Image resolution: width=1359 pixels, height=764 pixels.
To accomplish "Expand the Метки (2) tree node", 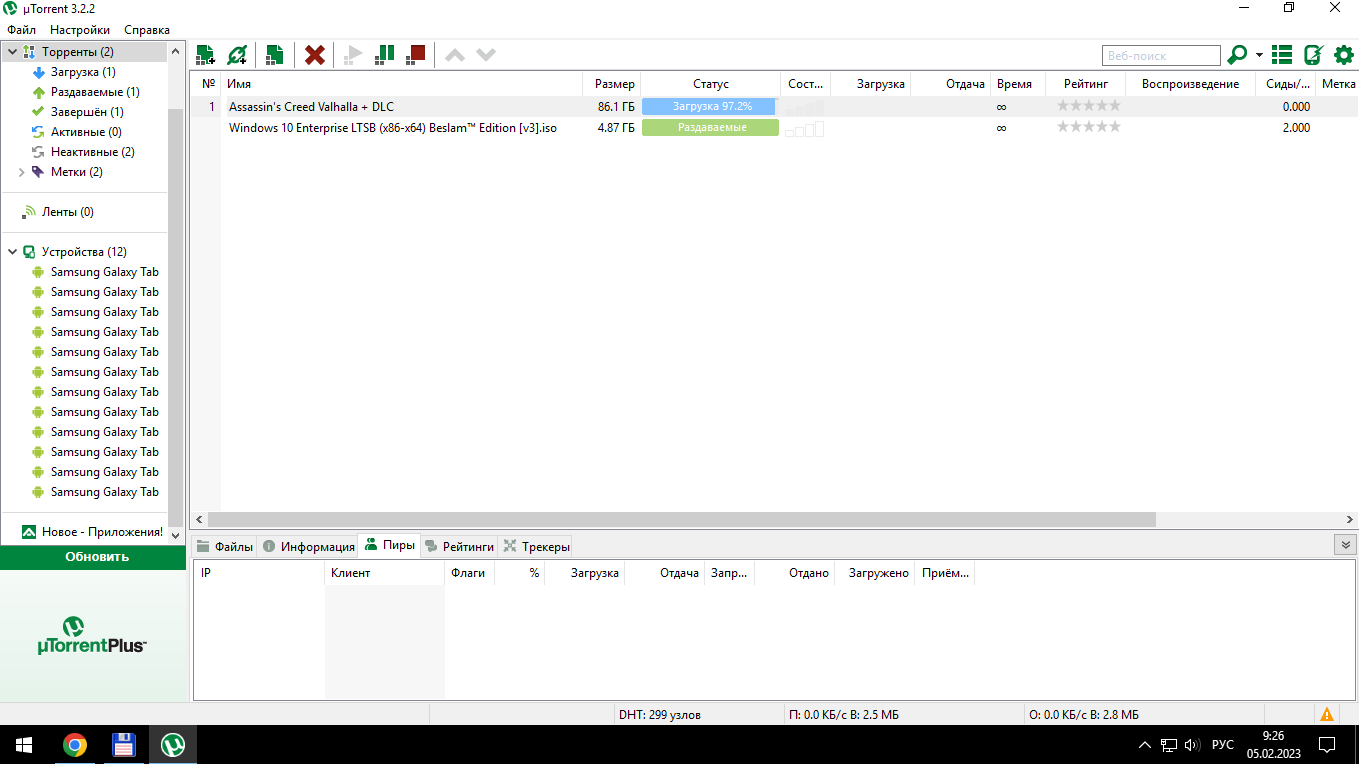I will pyautogui.click(x=22, y=172).
